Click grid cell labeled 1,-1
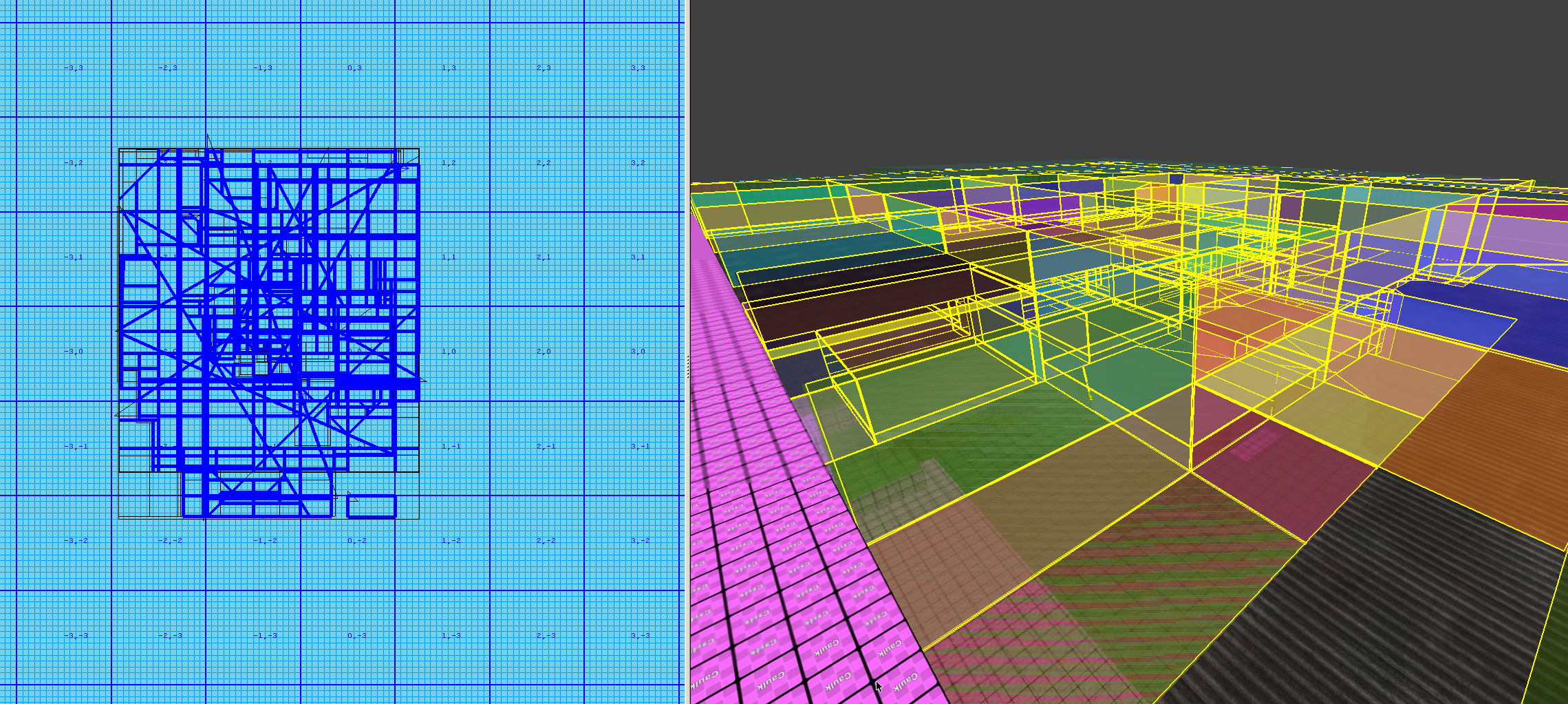 point(451,447)
